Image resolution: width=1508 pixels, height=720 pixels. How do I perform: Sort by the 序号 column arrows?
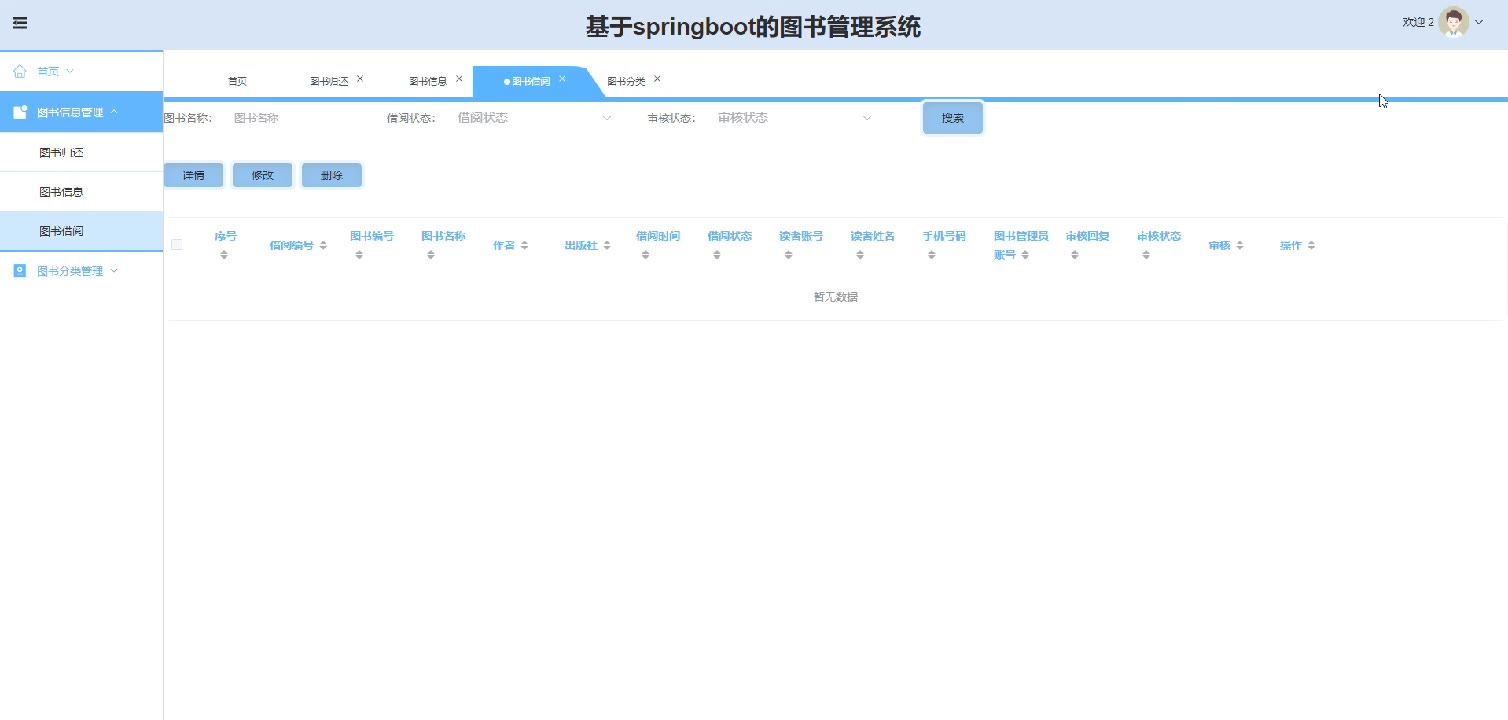pos(224,255)
